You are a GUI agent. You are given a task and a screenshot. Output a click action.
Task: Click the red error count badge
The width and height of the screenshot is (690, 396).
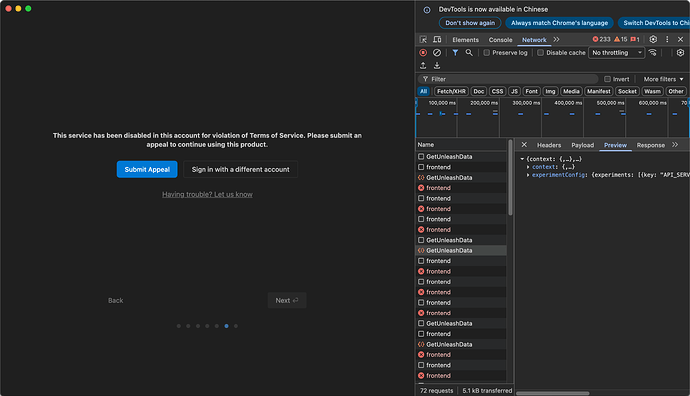602,39
